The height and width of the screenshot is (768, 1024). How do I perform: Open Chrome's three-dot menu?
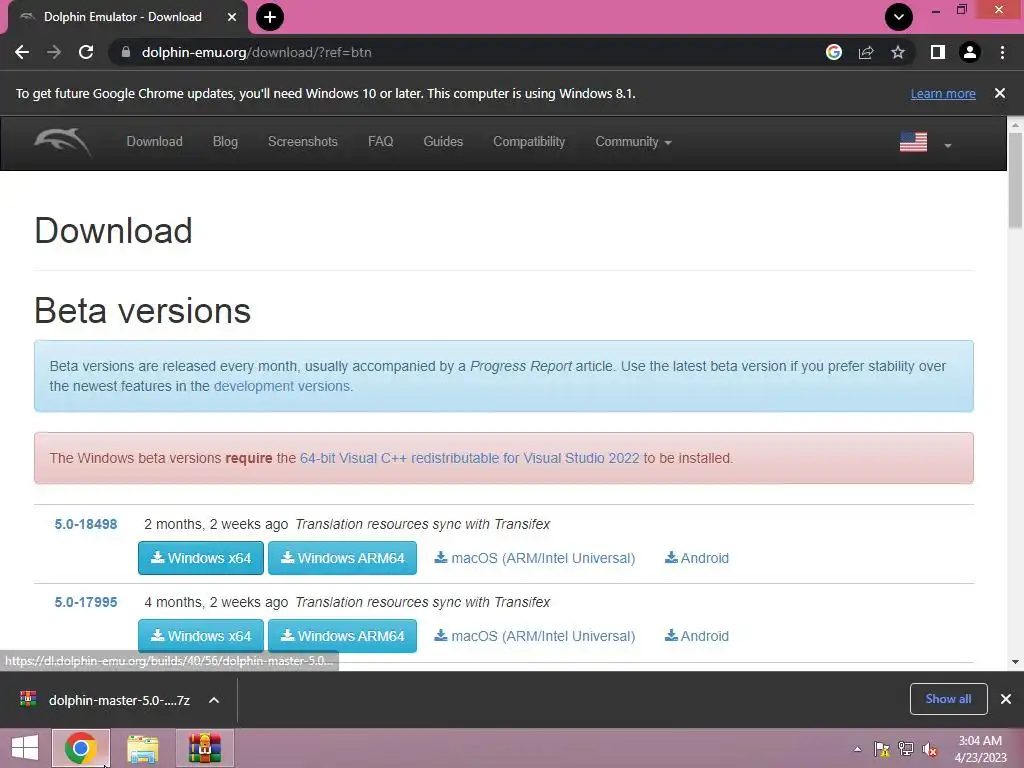tap(1002, 52)
